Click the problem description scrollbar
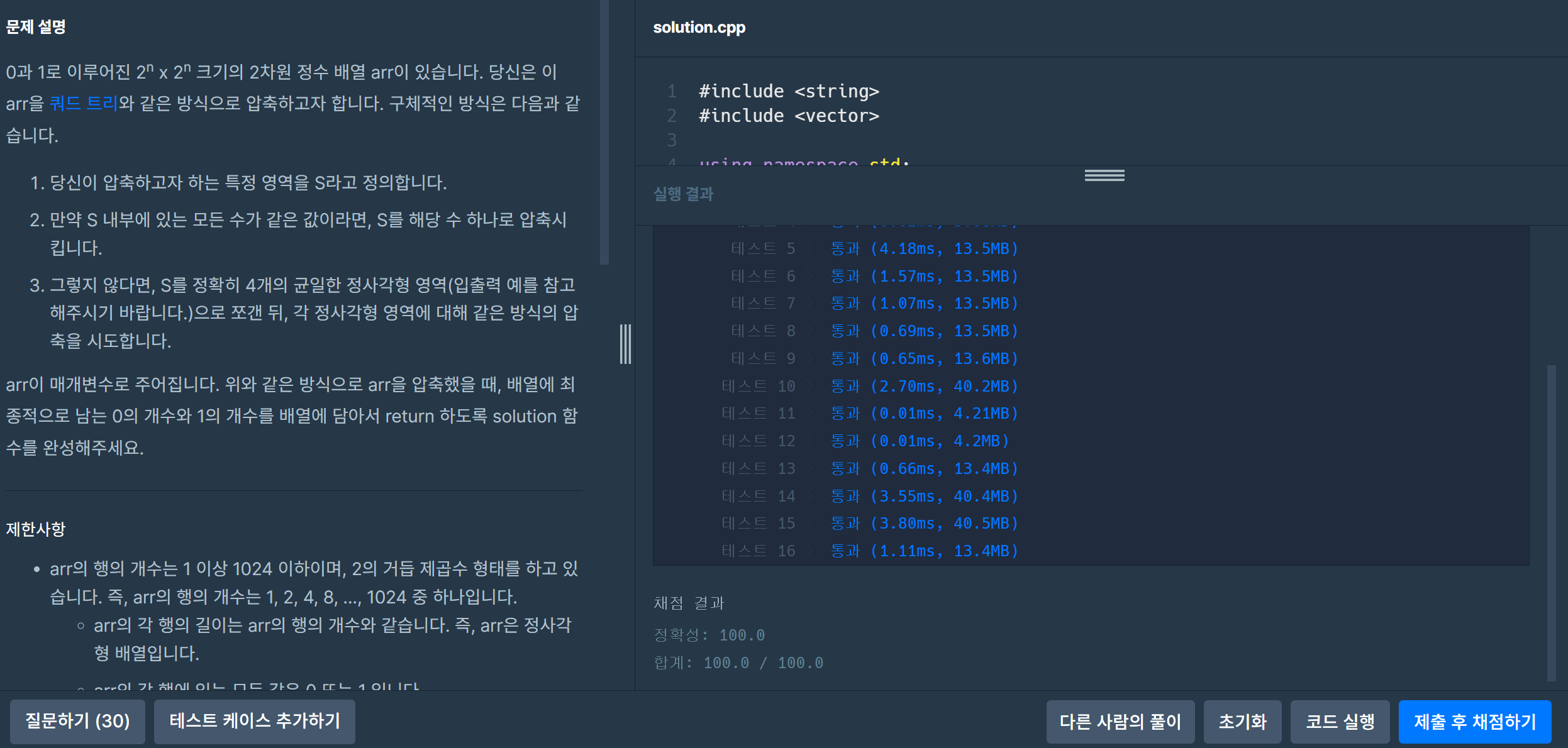 [604, 132]
